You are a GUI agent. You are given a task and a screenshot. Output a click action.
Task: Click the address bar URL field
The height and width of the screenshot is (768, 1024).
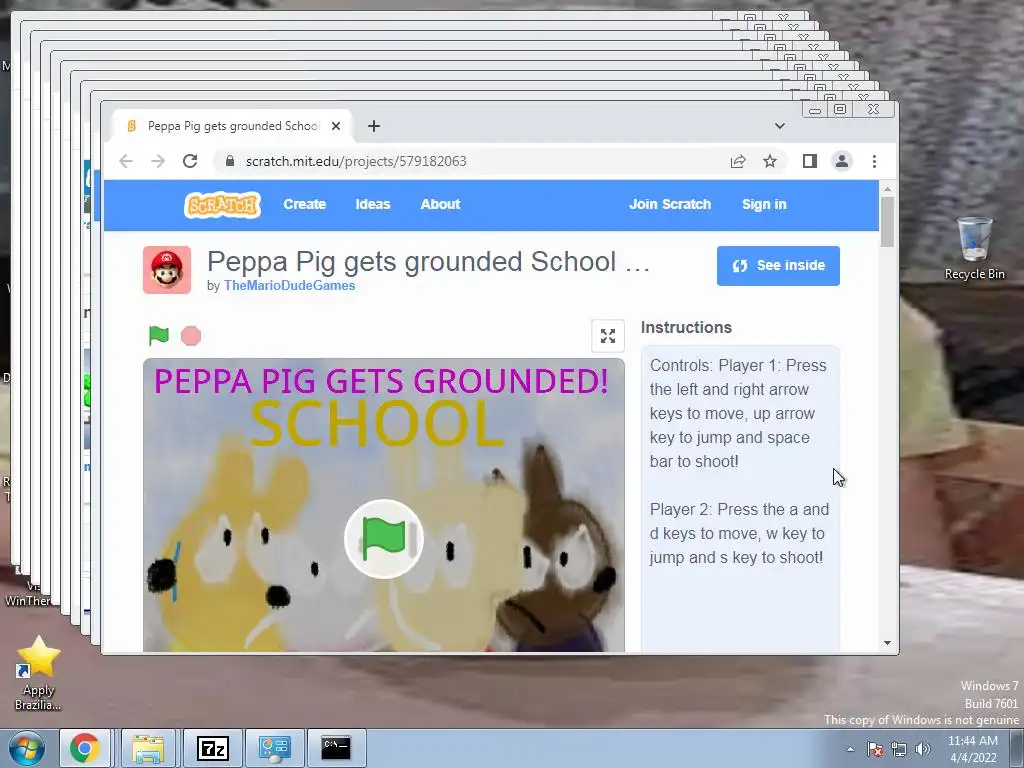[x=470, y=161]
